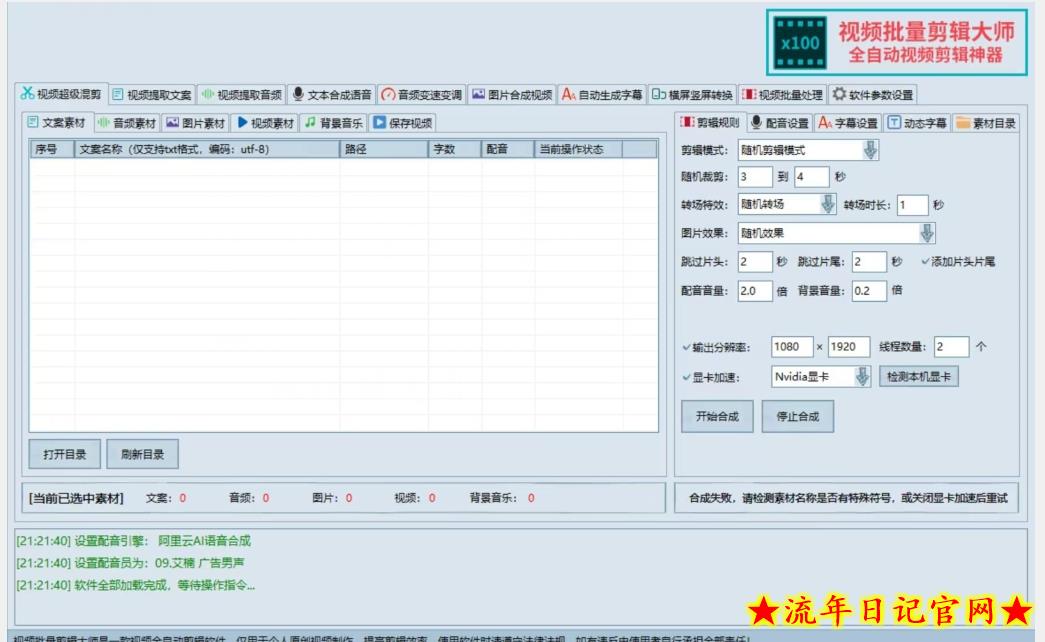Switch to the 配音设置 tab
Screen dimensions: 1045x642
point(785,124)
